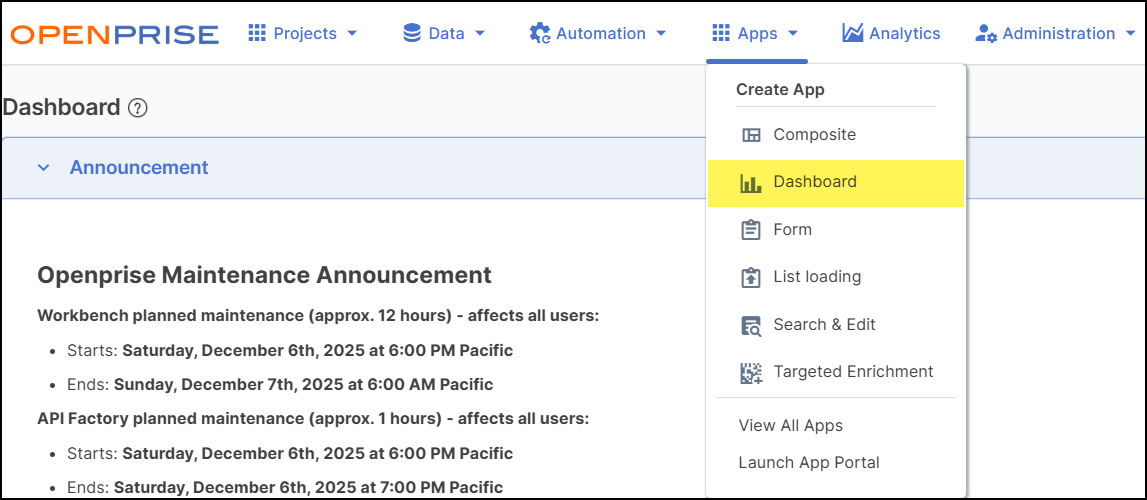Click the Projects grid icon
This screenshot has width=1147, height=500.
pyautogui.click(x=257, y=33)
